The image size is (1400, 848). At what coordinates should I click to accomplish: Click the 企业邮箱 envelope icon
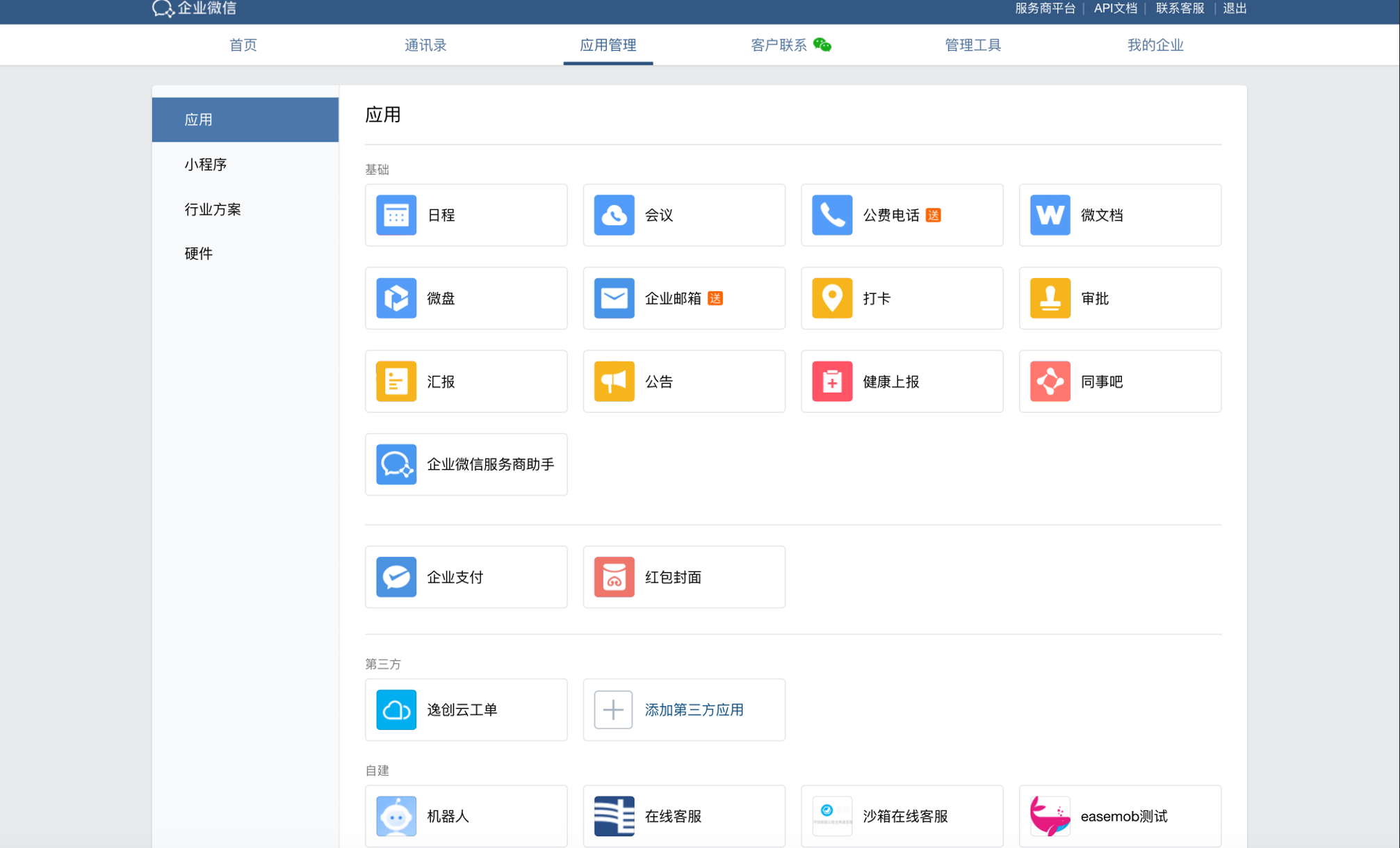(614, 298)
